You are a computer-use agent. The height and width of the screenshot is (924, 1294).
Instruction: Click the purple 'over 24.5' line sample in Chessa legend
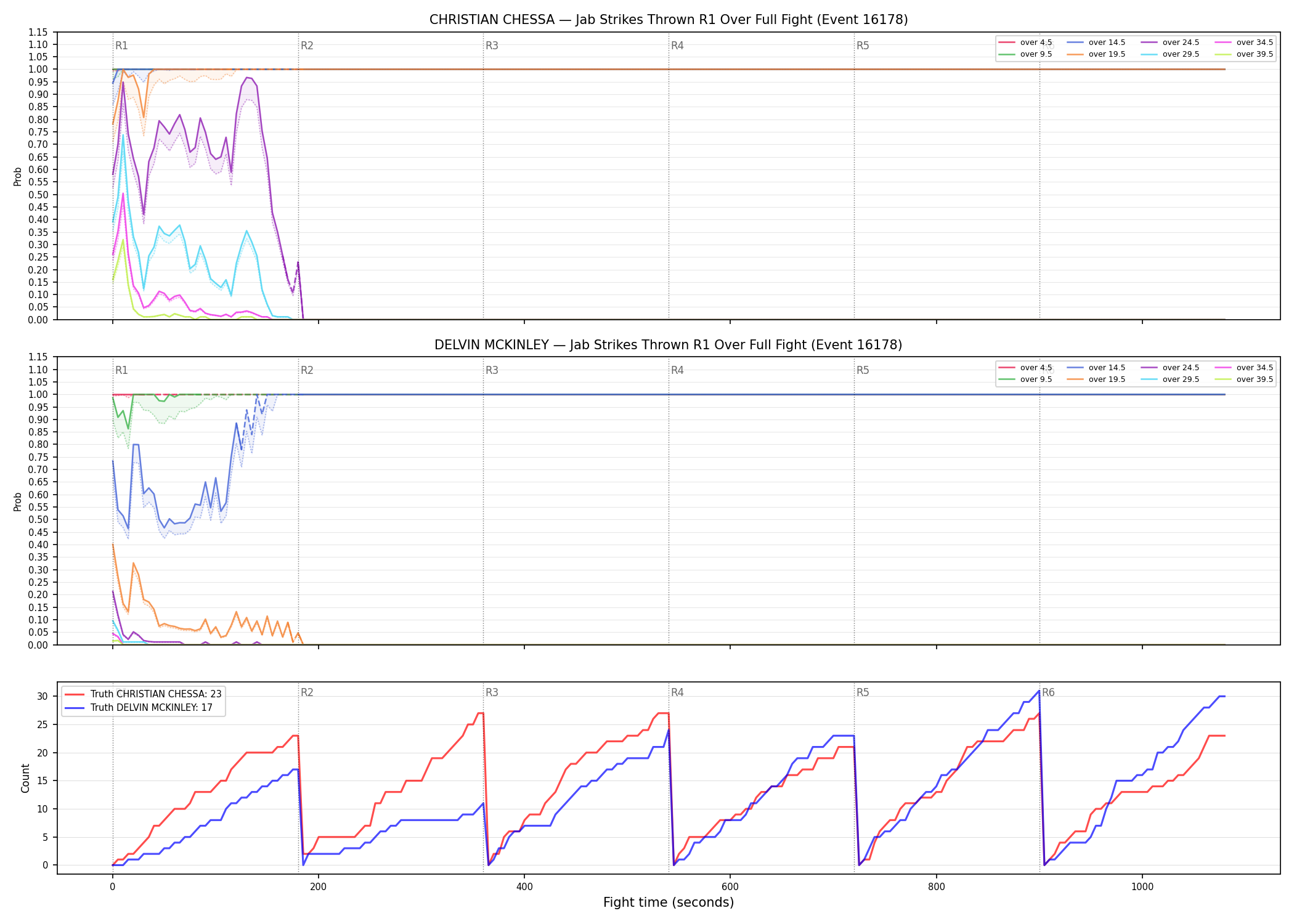point(1149,43)
